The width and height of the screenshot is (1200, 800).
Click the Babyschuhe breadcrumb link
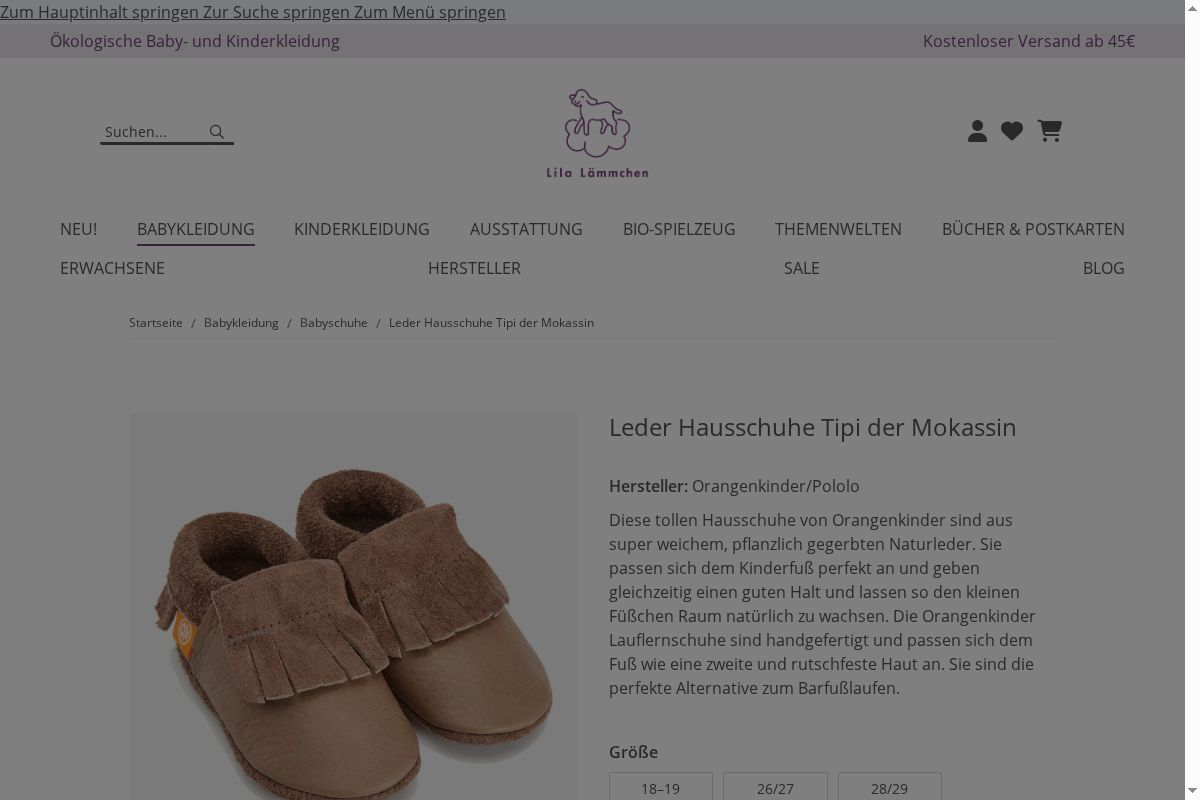(x=334, y=323)
